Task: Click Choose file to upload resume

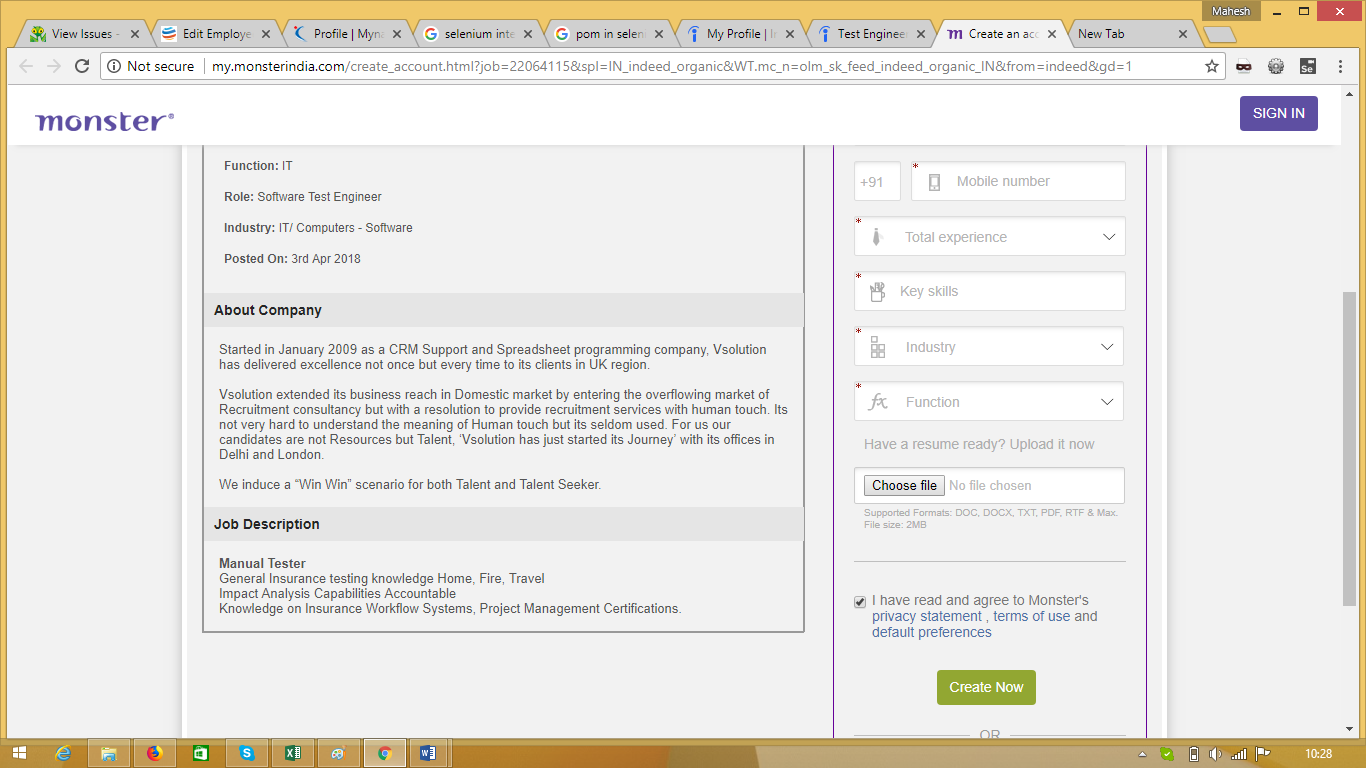Action: [904, 485]
